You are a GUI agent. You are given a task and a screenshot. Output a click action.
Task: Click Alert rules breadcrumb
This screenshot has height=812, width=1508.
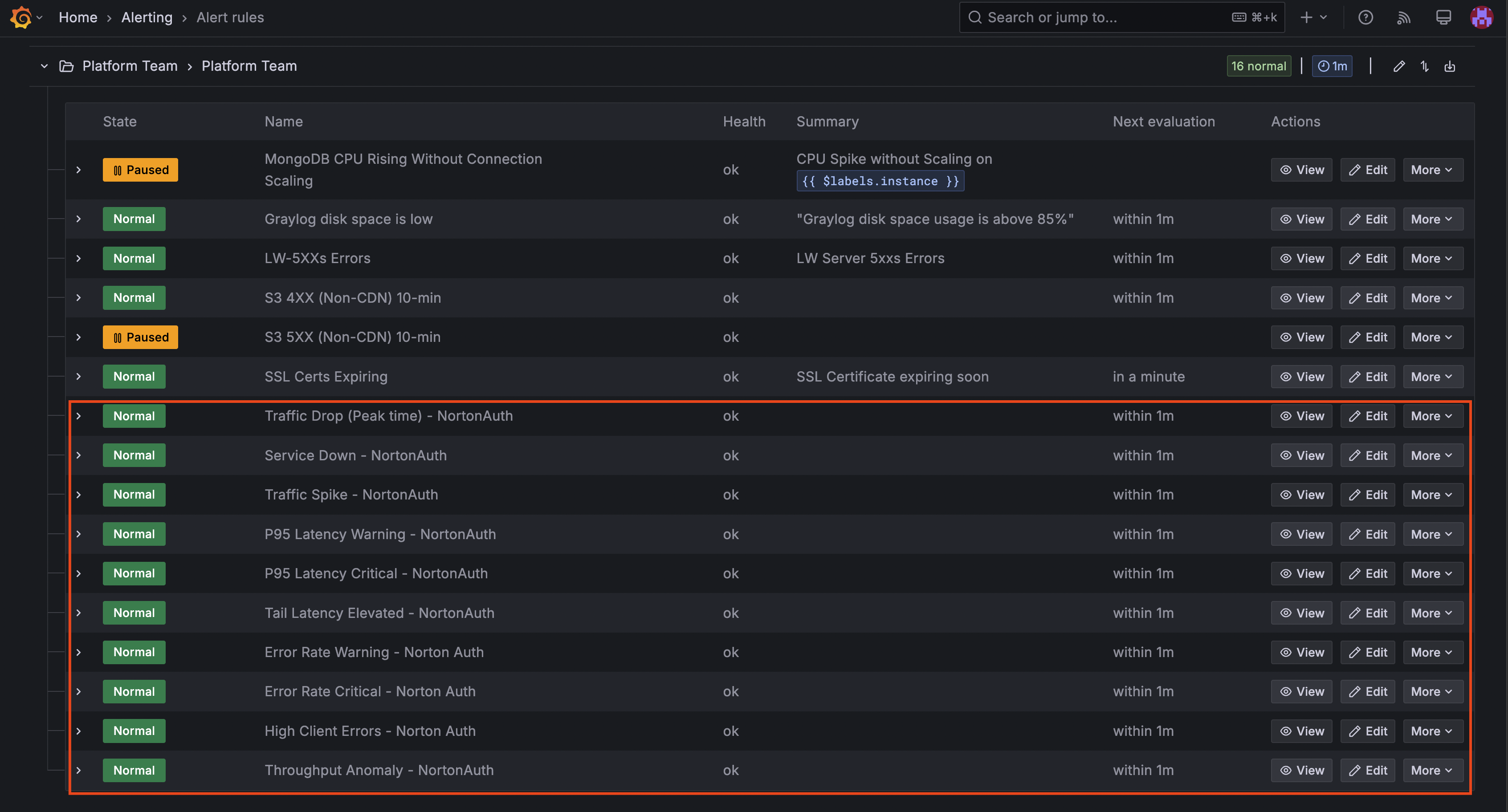230,17
